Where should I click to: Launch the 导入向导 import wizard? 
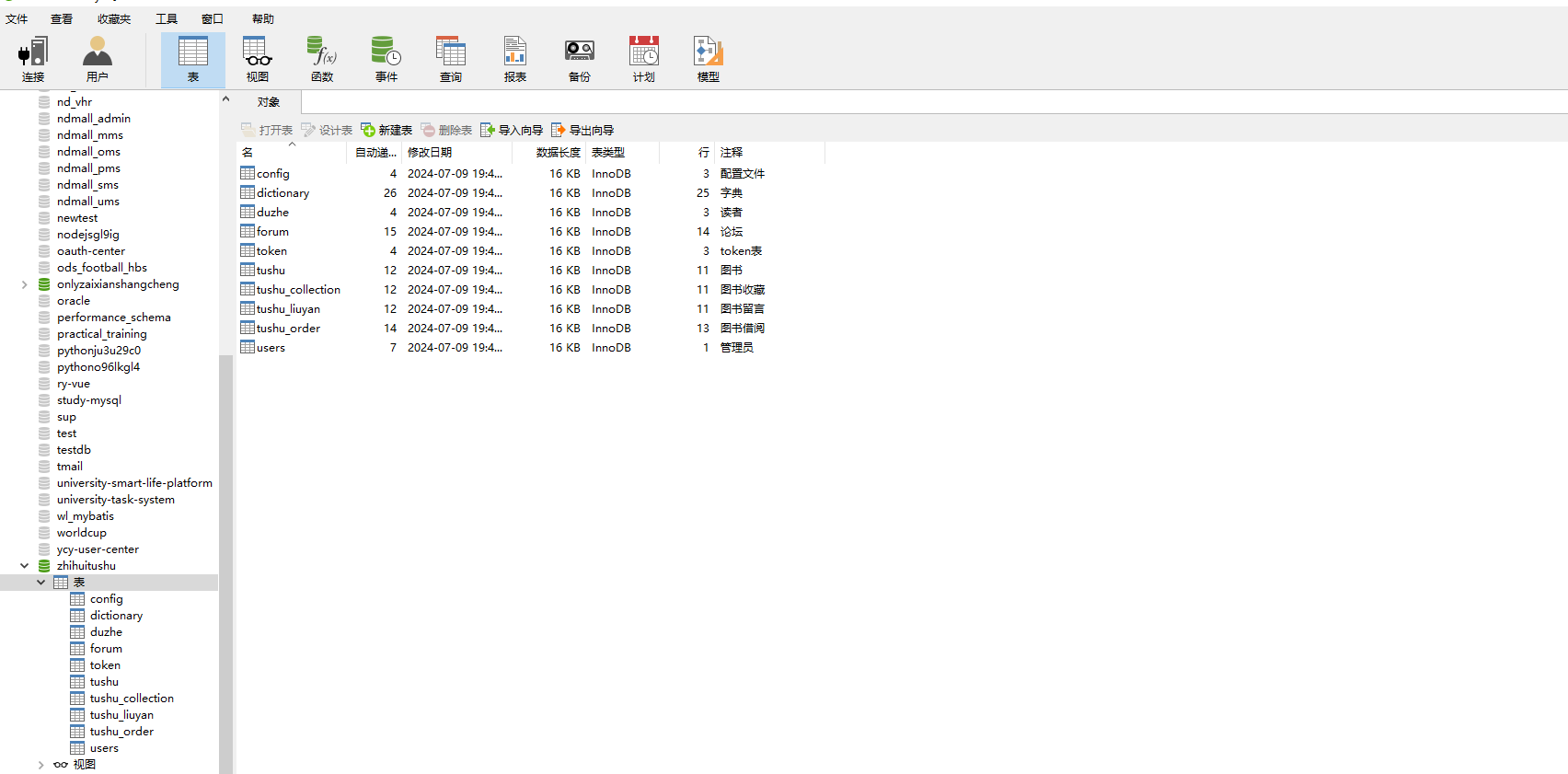click(x=512, y=130)
